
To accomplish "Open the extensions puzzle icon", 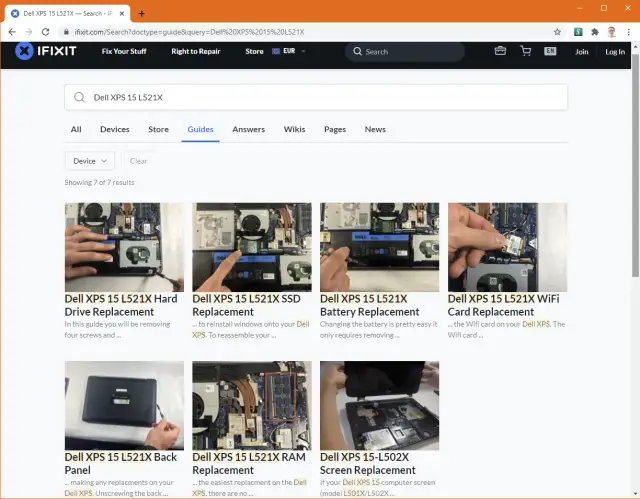I will (x=595, y=32).
